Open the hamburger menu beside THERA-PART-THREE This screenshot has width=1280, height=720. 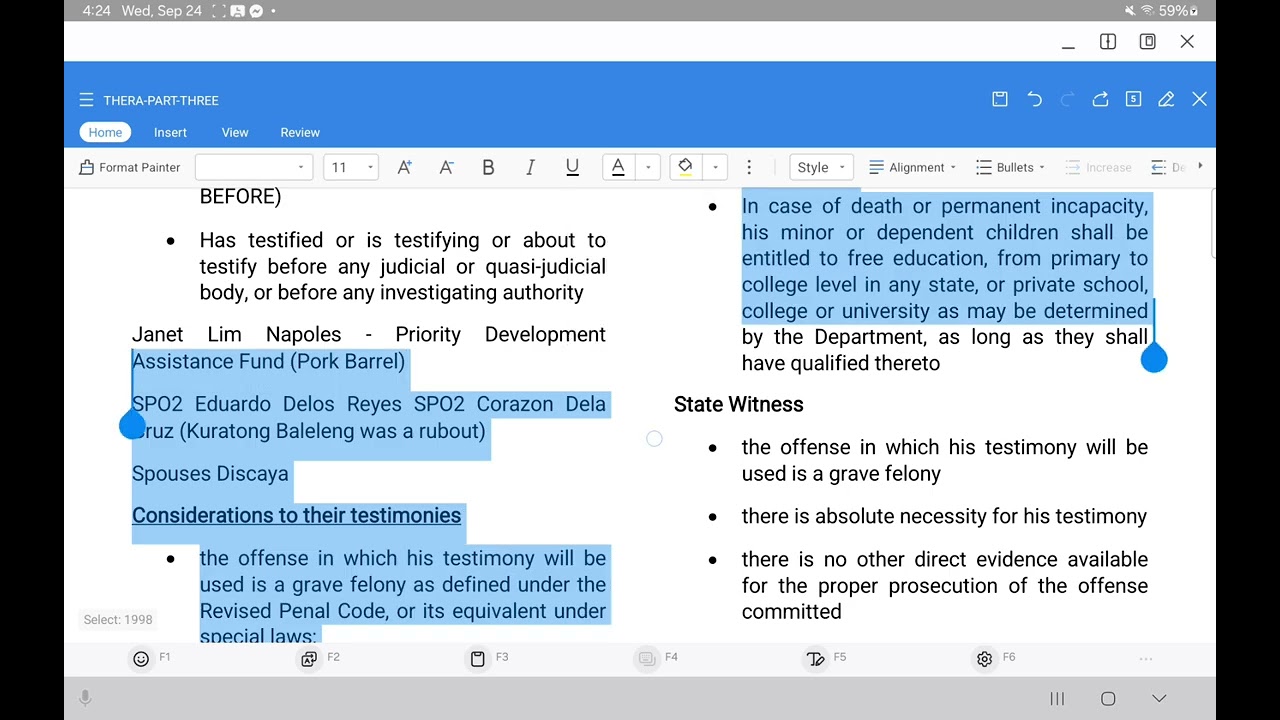86,100
